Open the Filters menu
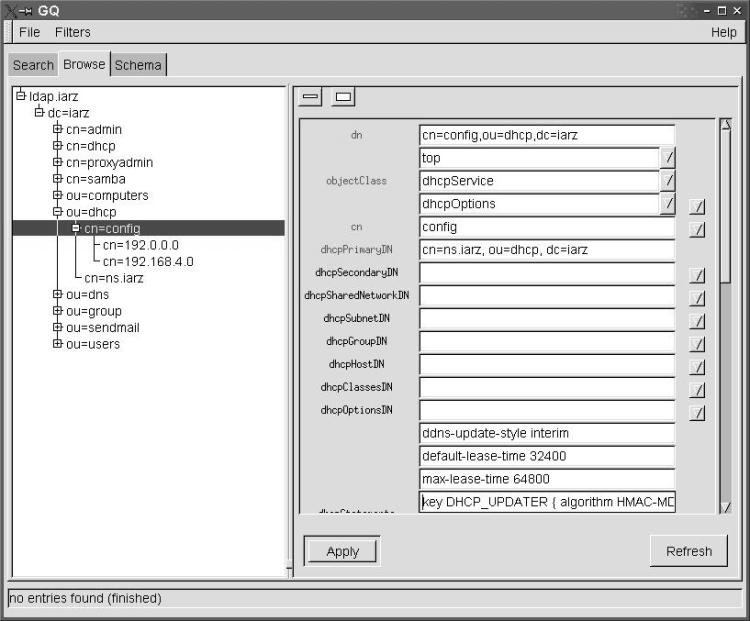750x621 pixels. coord(73,32)
